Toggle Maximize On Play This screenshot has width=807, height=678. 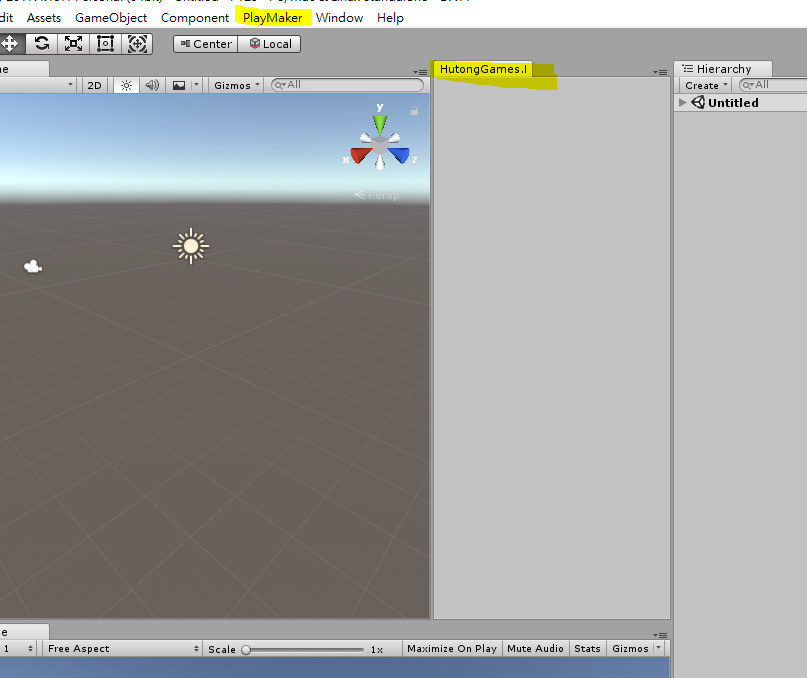(x=451, y=649)
